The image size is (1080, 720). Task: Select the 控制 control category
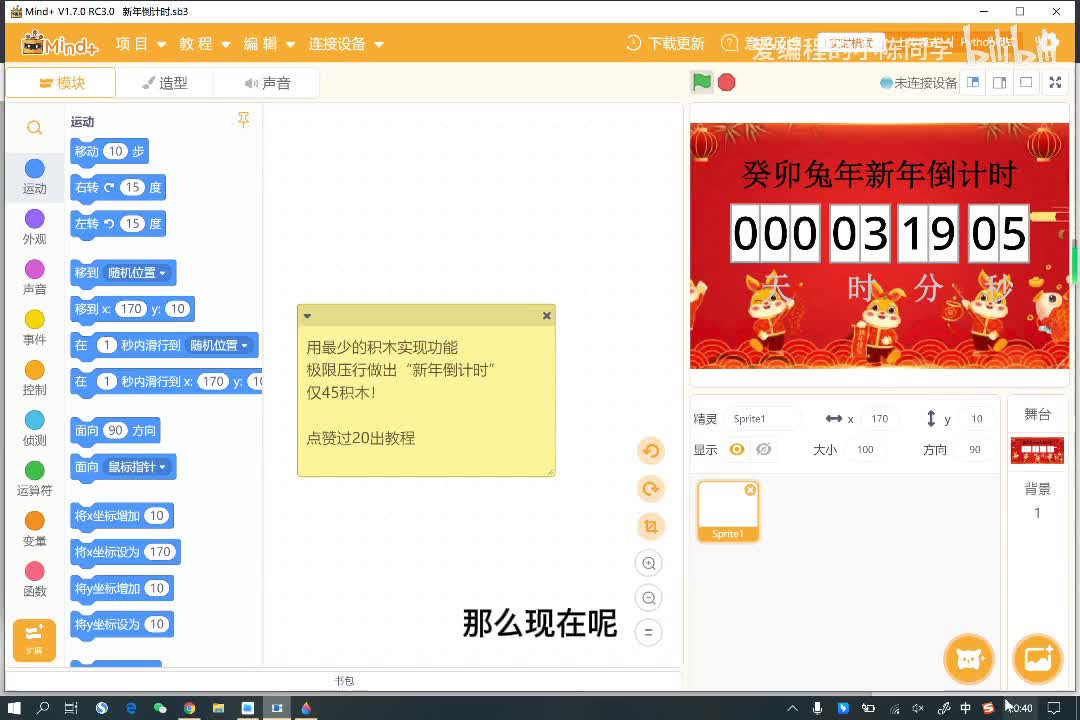34,378
